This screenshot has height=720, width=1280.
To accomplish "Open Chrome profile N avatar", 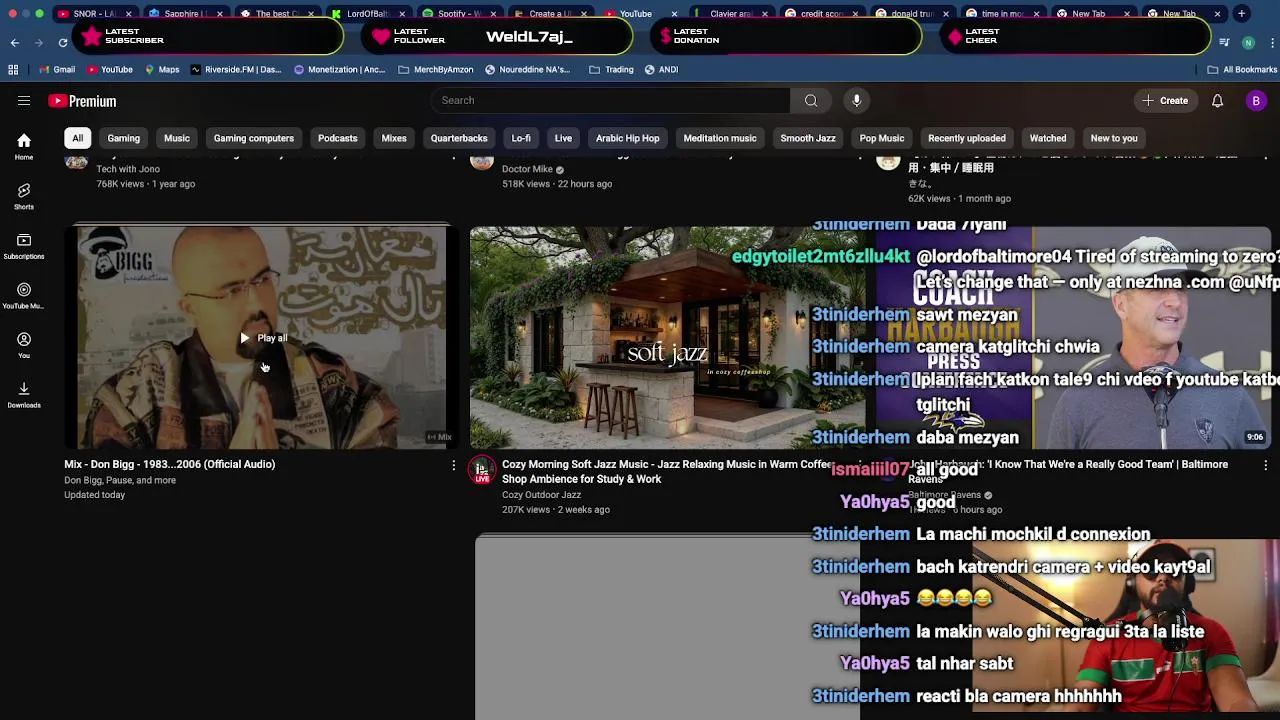I will [x=1248, y=42].
